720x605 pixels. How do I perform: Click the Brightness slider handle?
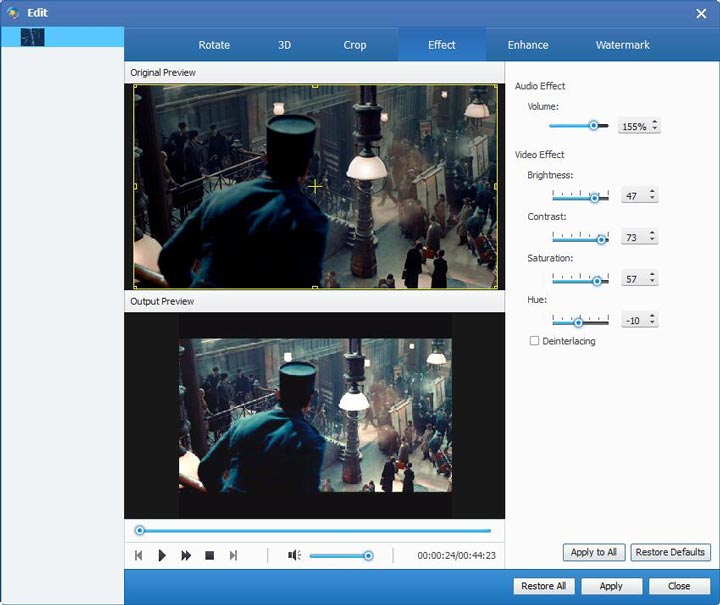(594, 198)
